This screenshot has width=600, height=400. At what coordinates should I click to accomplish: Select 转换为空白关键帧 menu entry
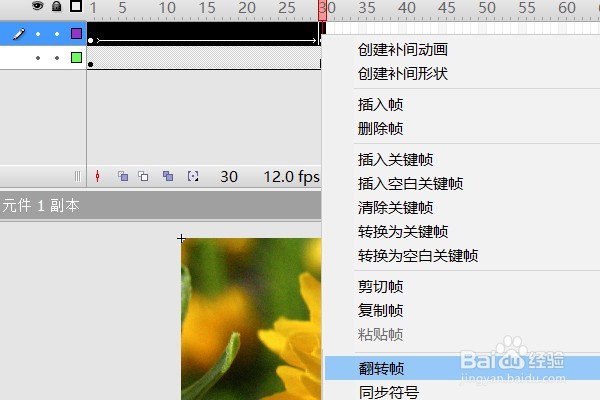tap(417, 256)
